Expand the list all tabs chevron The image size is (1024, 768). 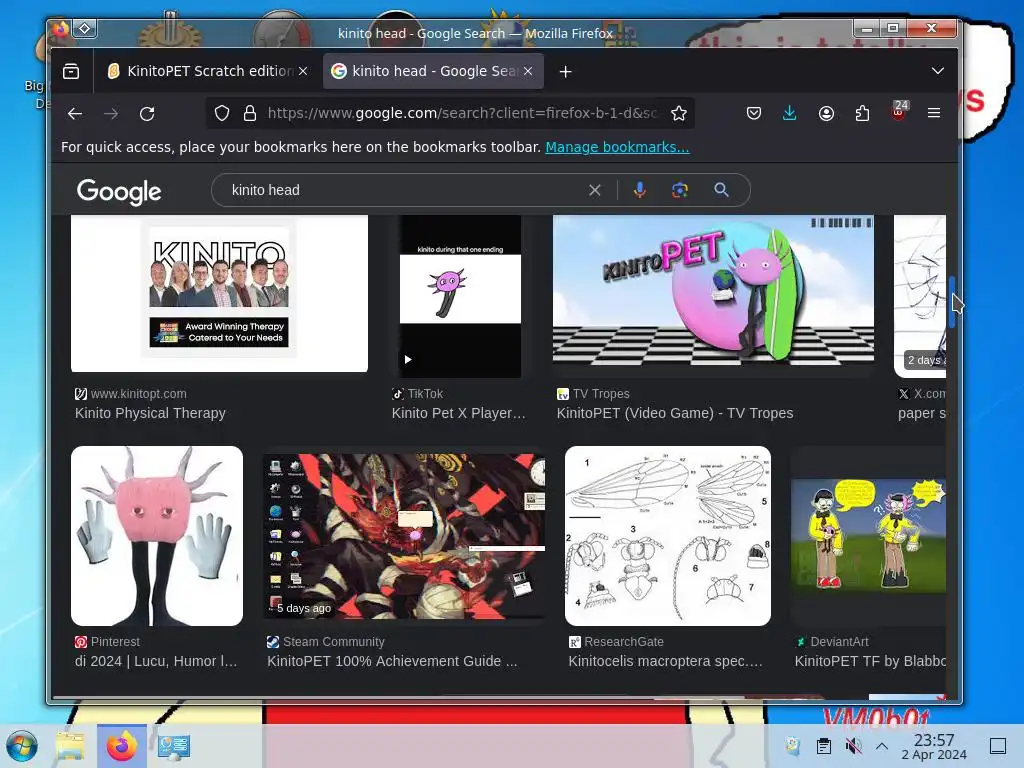pyautogui.click(x=938, y=71)
